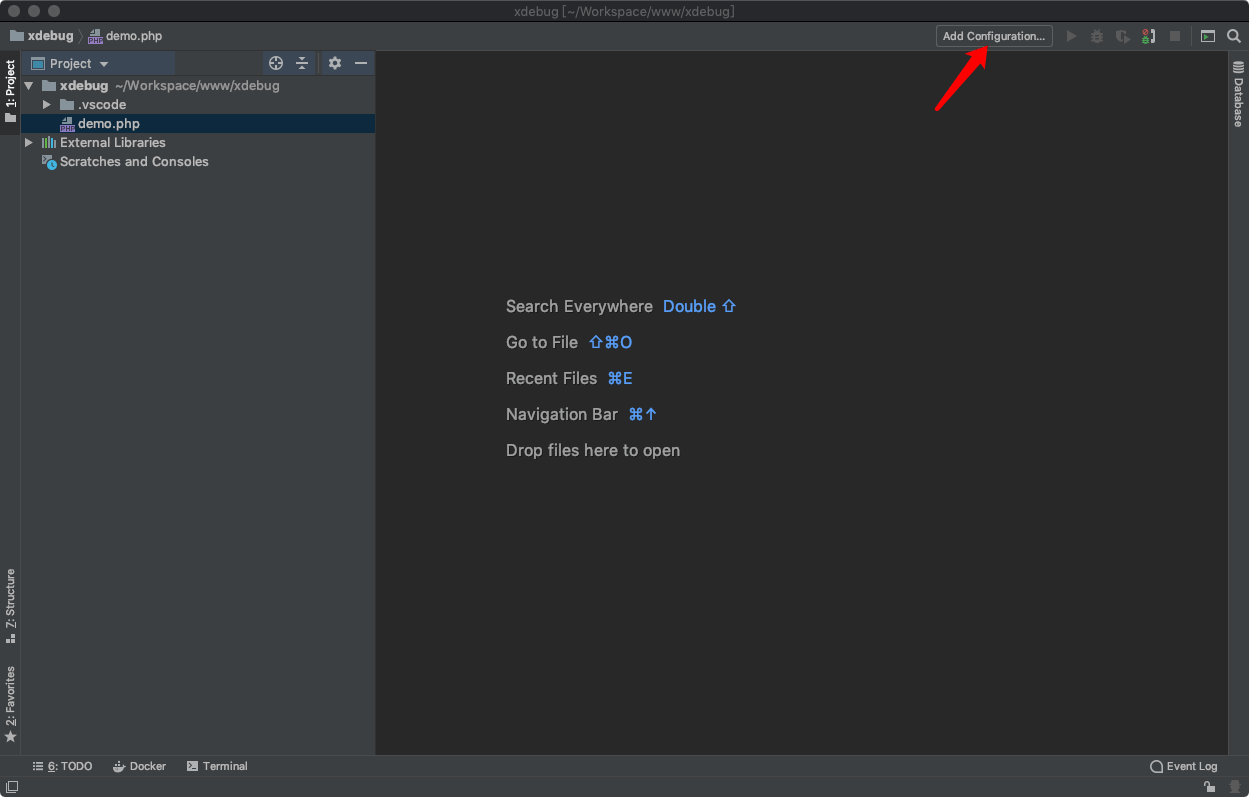Open the Terminal tool window

pos(217,766)
